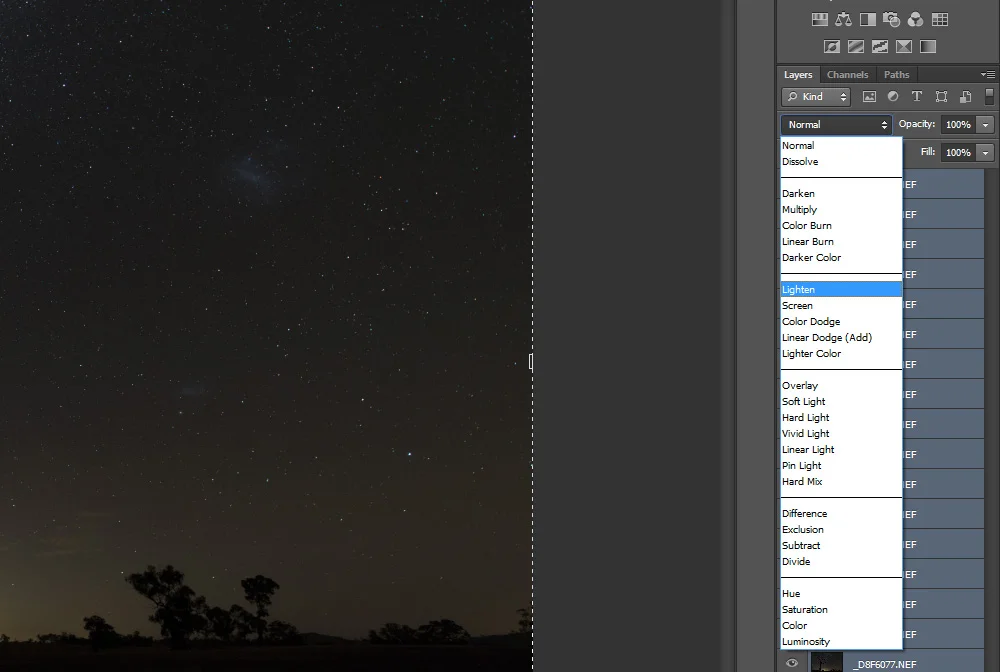Add a Photo Filter adjustment (camera icon)
Screen dimensions: 1000x672
point(892,20)
